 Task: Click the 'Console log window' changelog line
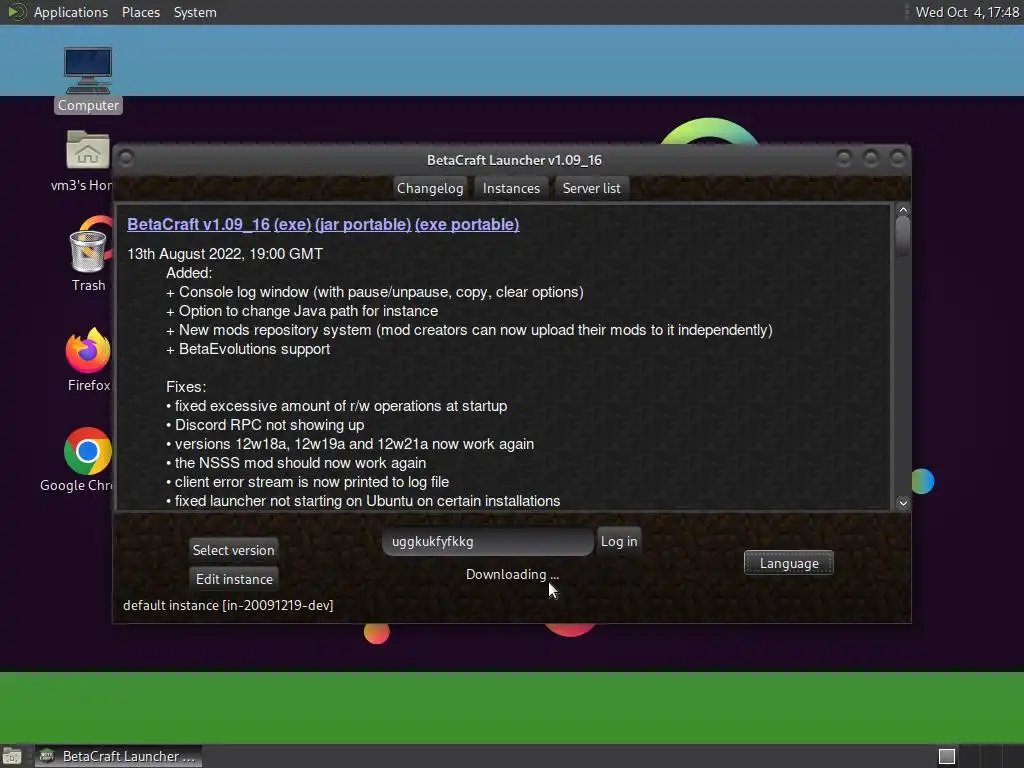(375, 292)
